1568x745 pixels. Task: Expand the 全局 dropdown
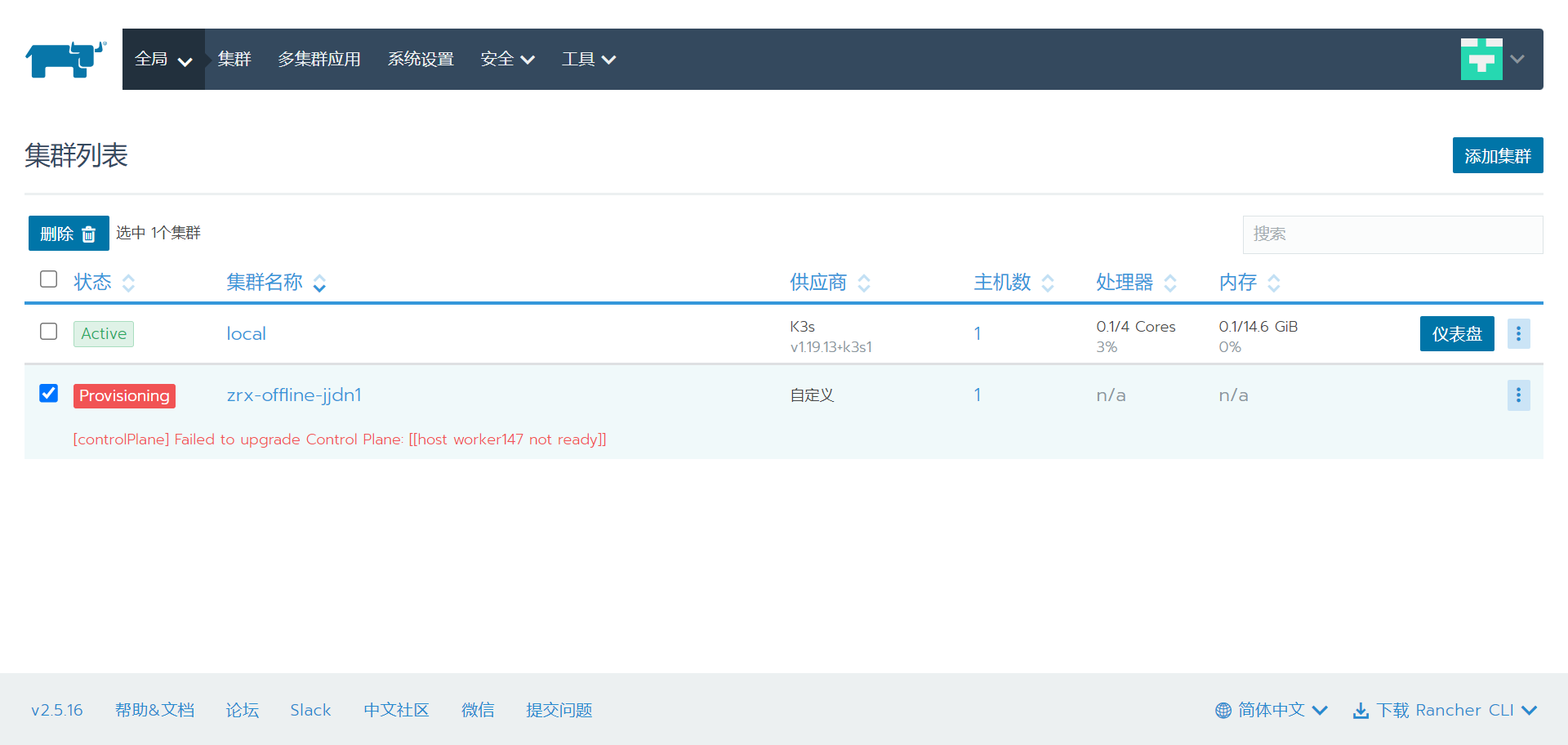tap(163, 60)
